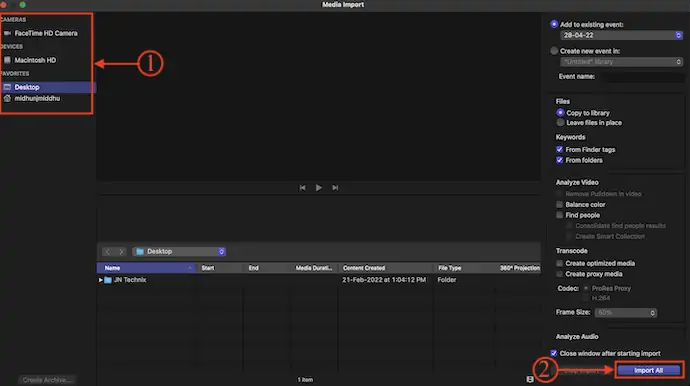Click the green full-screen window button

tap(22, 4)
